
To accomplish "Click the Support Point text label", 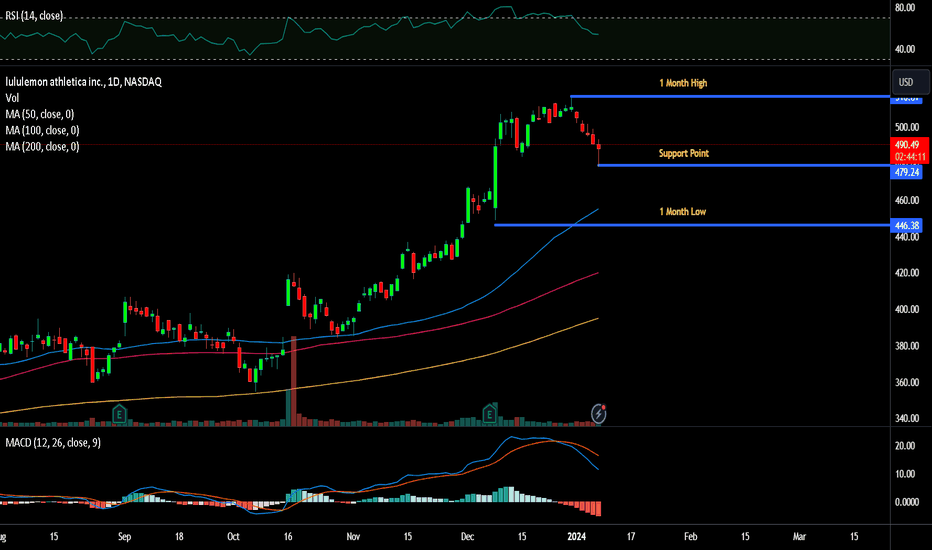I will pyautogui.click(x=684, y=153).
